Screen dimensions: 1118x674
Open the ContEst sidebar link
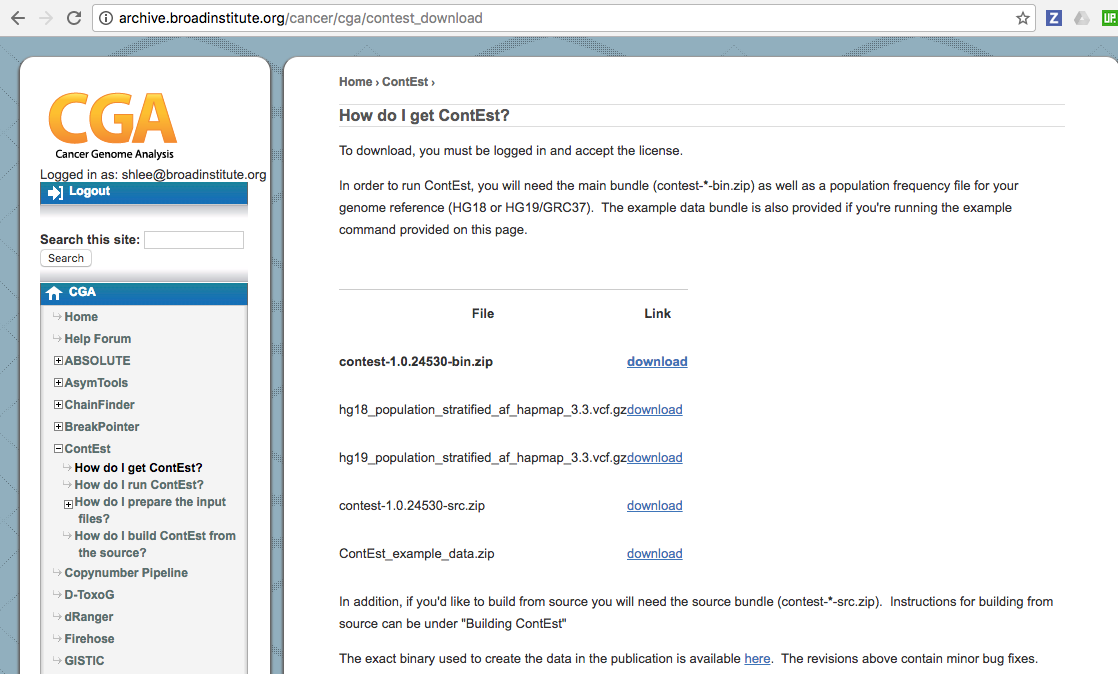pyautogui.click(x=88, y=449)
